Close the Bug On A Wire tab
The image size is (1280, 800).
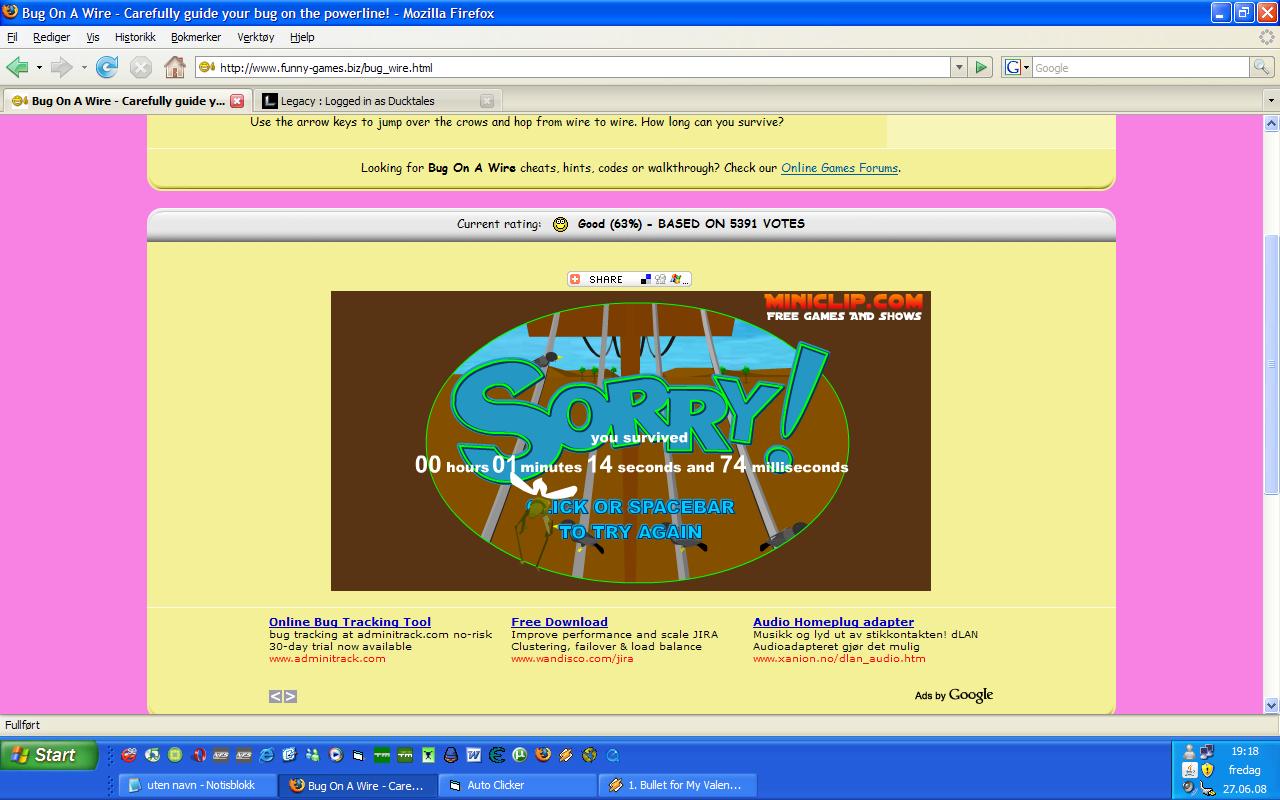click(x=237, y=101)
